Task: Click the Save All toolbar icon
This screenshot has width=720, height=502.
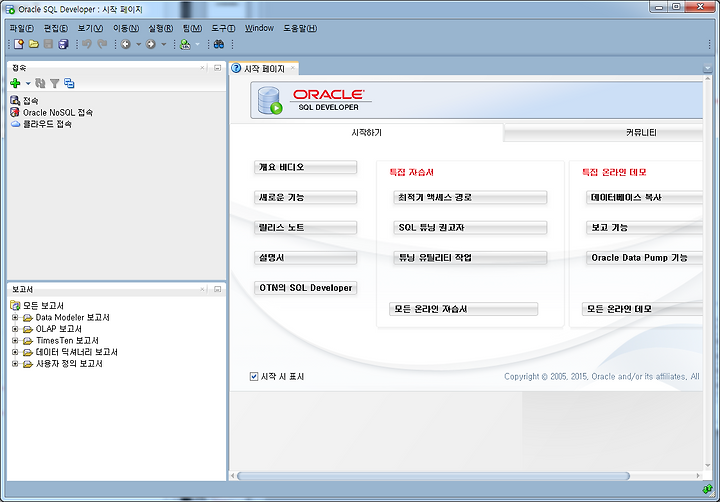Action: (x=63, y=44)
